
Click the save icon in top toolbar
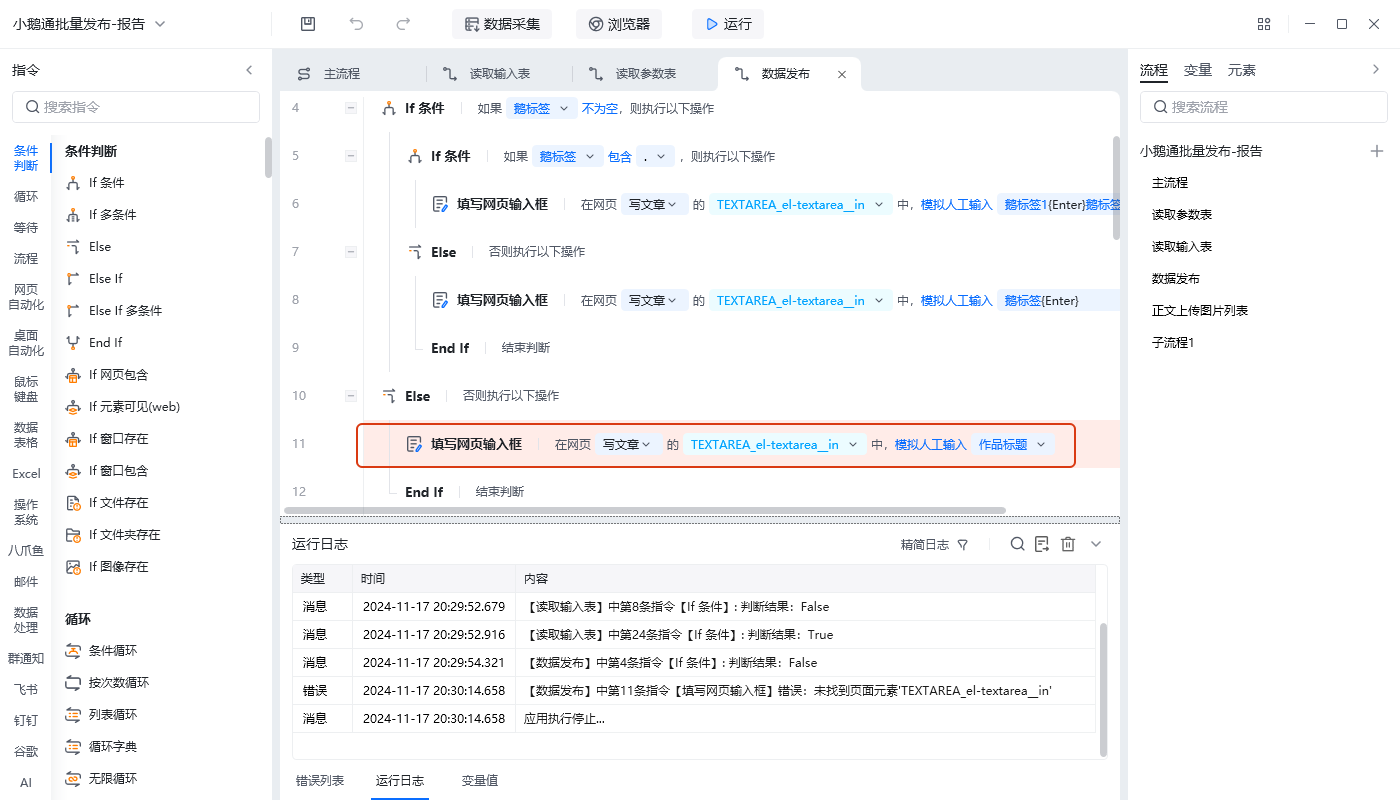308,24
